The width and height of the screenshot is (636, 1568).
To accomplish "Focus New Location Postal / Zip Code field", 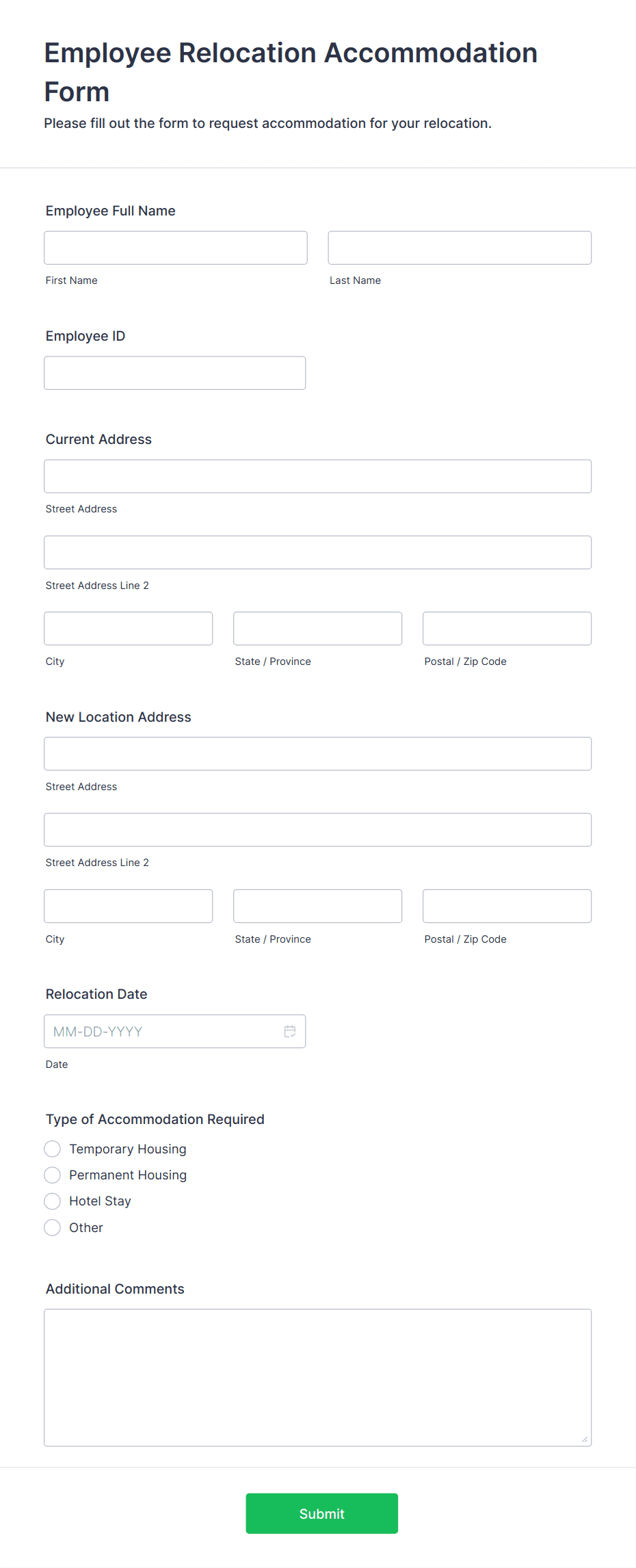I will pyautogui.click(x=507, y=906).
